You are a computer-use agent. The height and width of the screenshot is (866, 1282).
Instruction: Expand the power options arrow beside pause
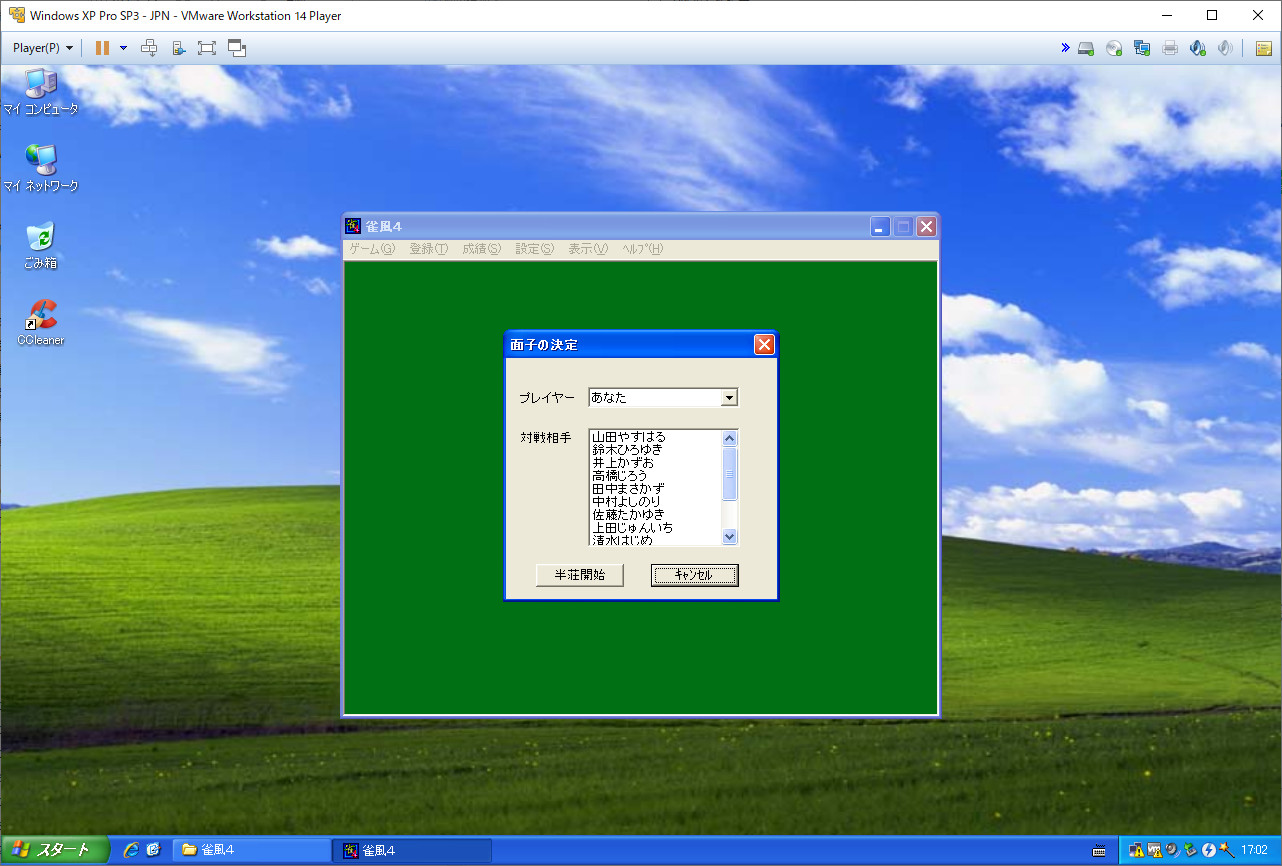(123, 48)
